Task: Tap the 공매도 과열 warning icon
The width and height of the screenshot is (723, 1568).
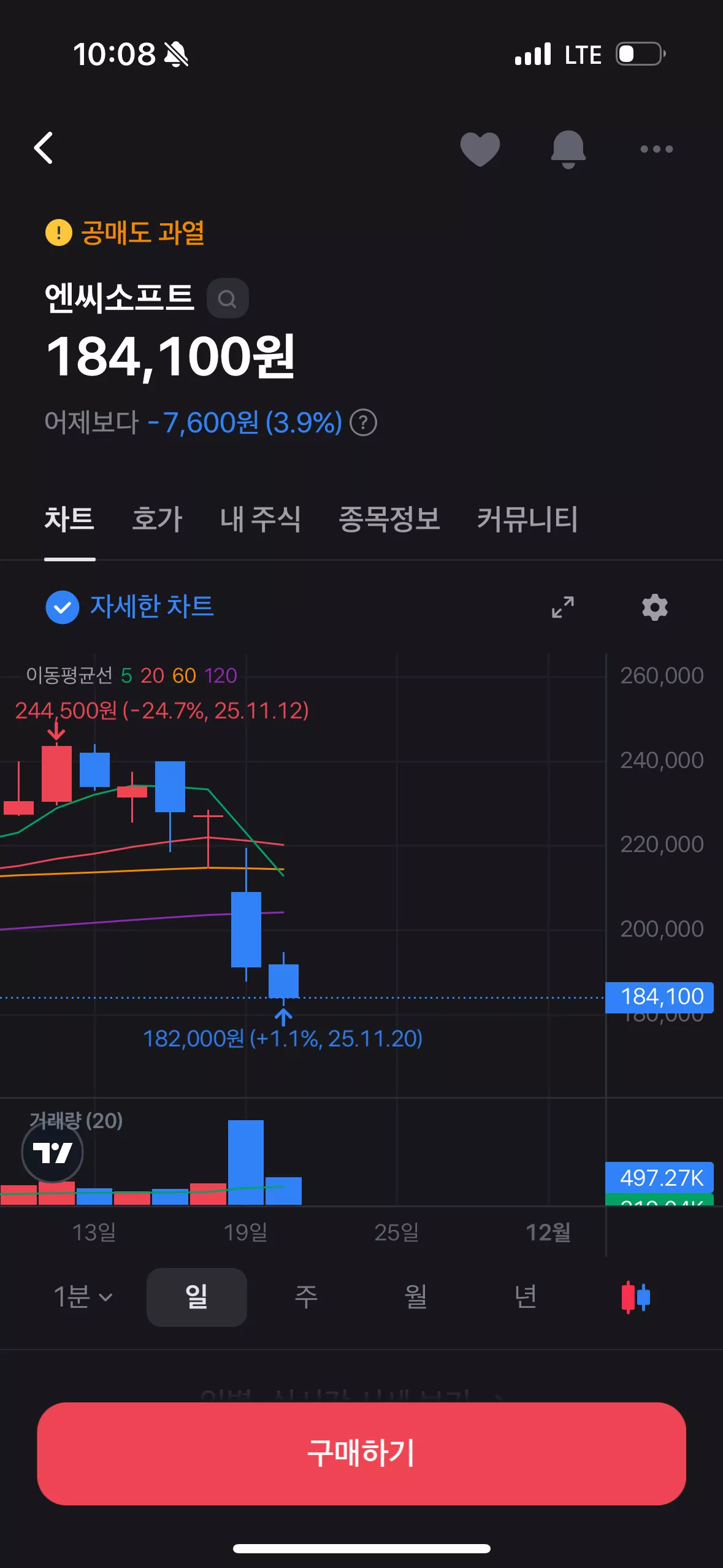Action: 59,233
